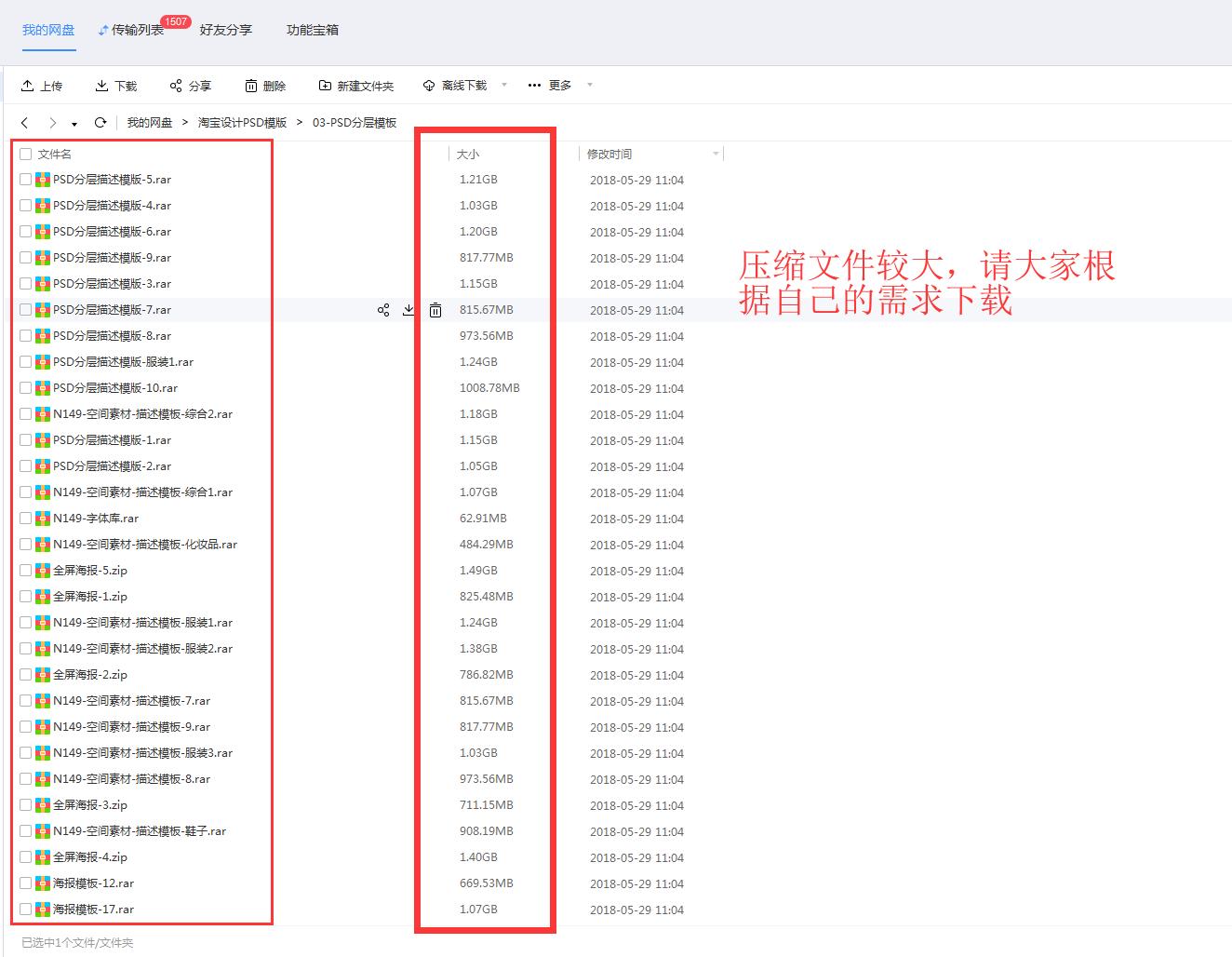Viewport: 1232px width, 957px height.
Task: Open the 修改时间 column sort dropdown
Action: 715,153
